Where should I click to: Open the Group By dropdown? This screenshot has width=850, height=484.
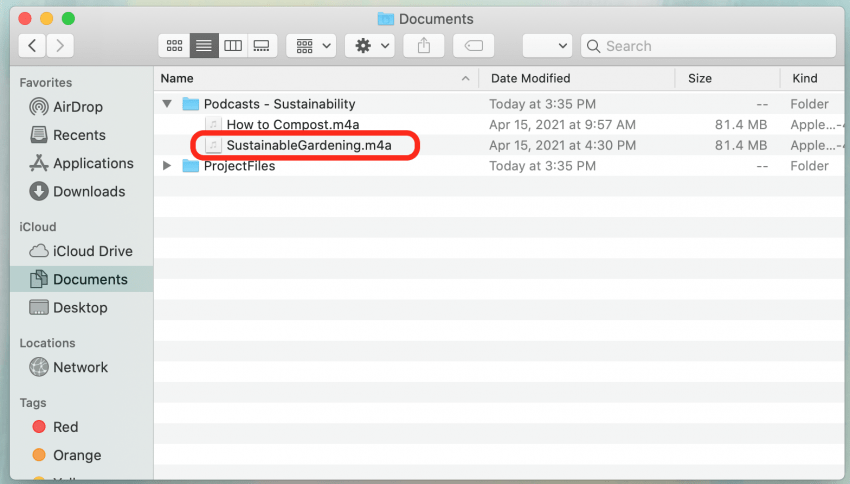click(x=311, y=46)
